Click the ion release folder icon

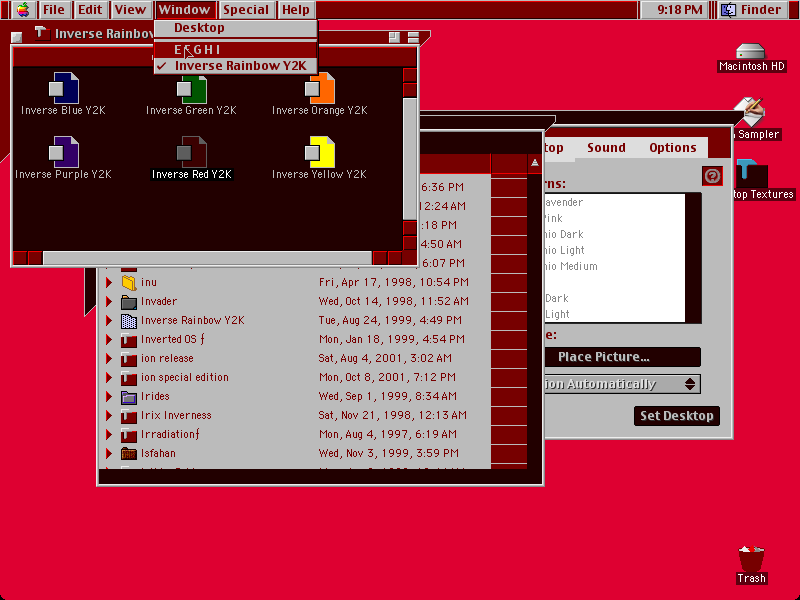click(129, 359)
